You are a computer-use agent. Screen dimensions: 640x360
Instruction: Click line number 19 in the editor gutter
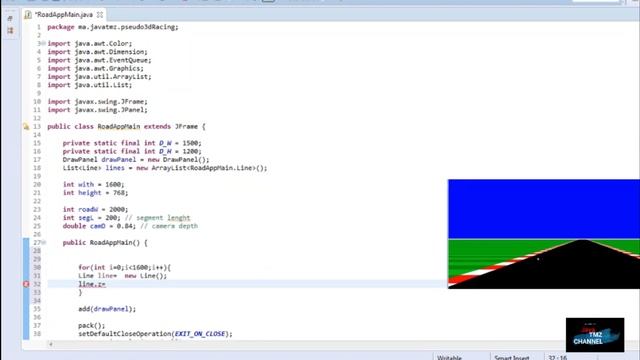point(37,176)
